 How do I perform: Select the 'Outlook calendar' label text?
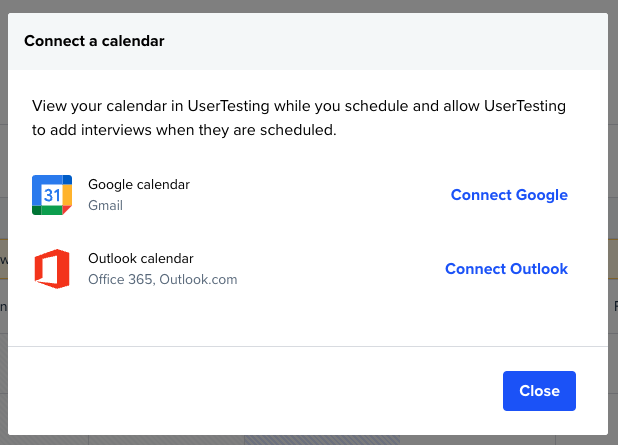pyautogui.click(x=141, y=259)
